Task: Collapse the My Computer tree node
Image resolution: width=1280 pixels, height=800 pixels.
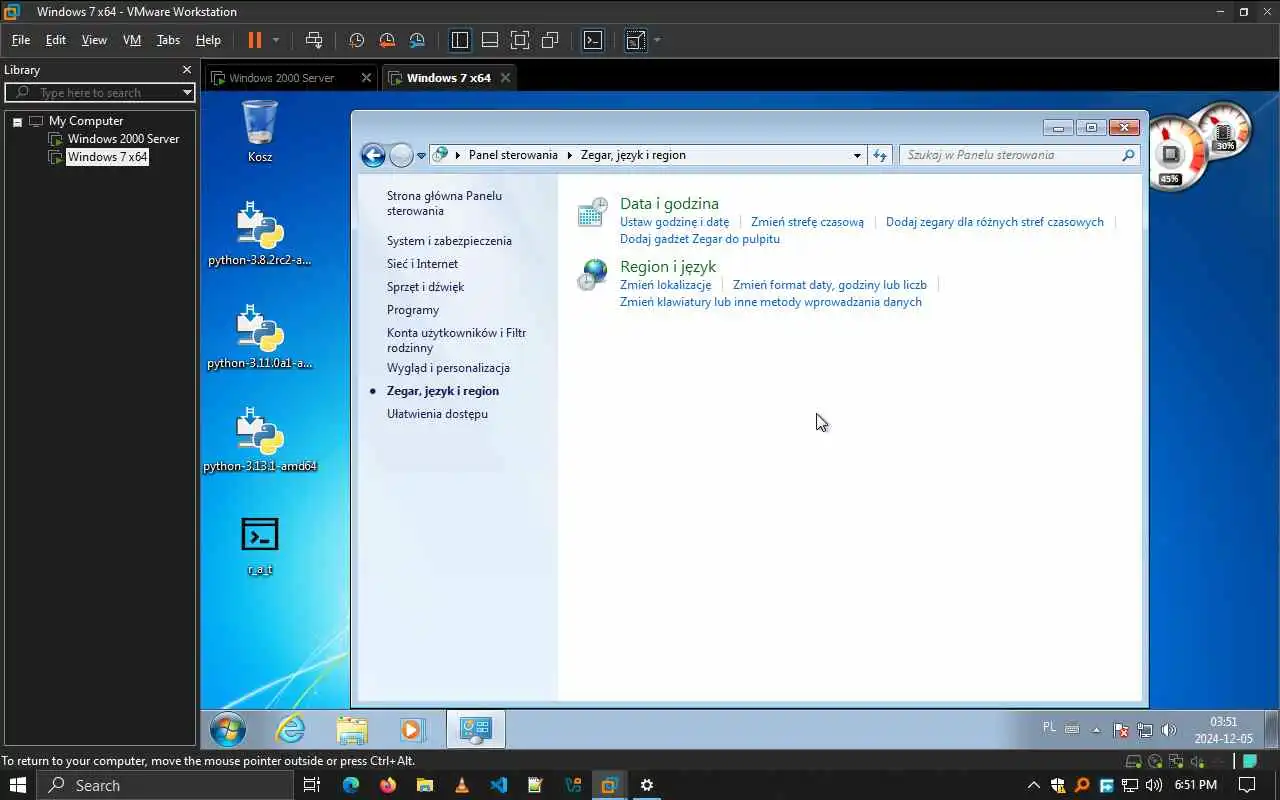Action: pyautogui.click(x=17, y=121)
